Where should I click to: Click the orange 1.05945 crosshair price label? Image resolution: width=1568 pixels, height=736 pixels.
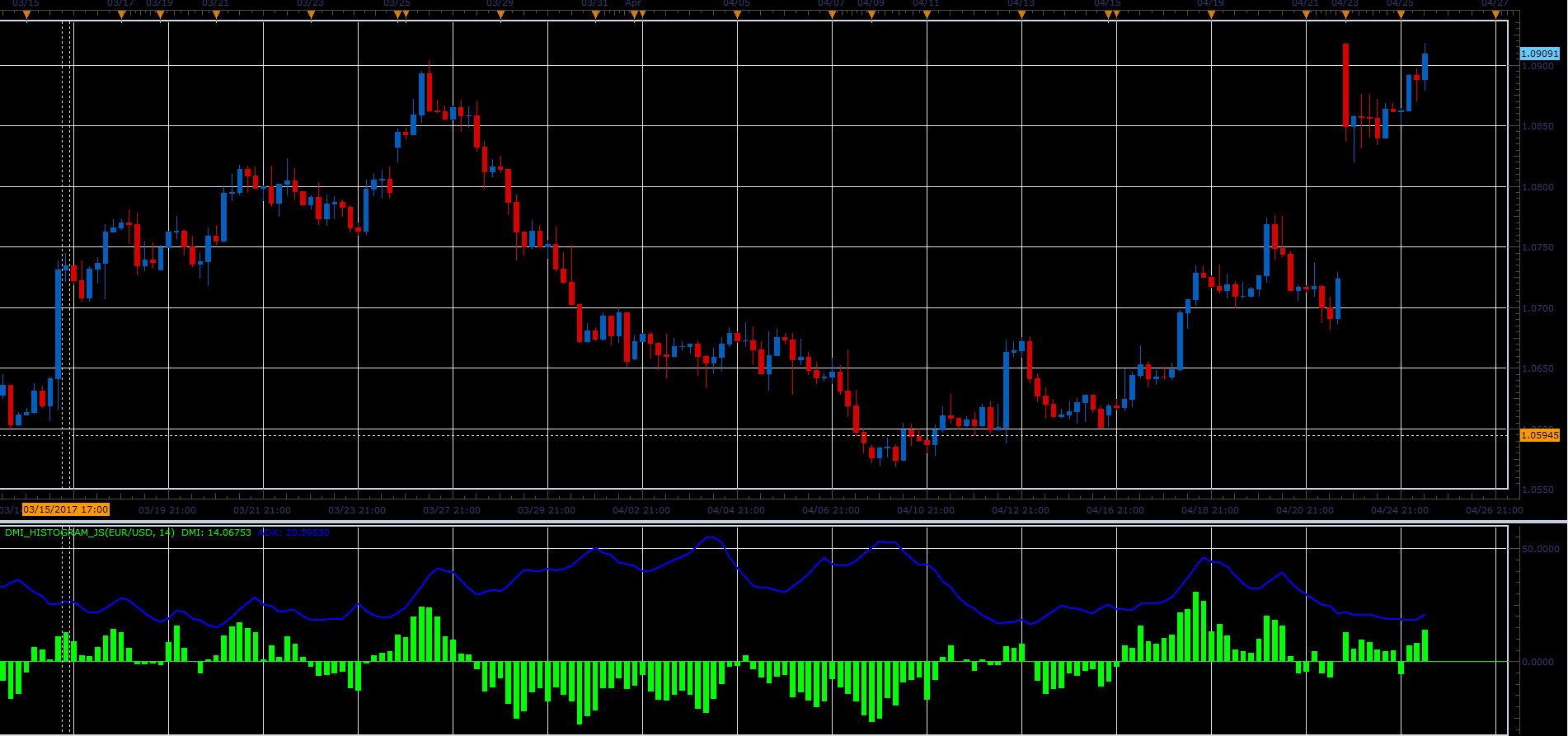tap(1540, 435)
